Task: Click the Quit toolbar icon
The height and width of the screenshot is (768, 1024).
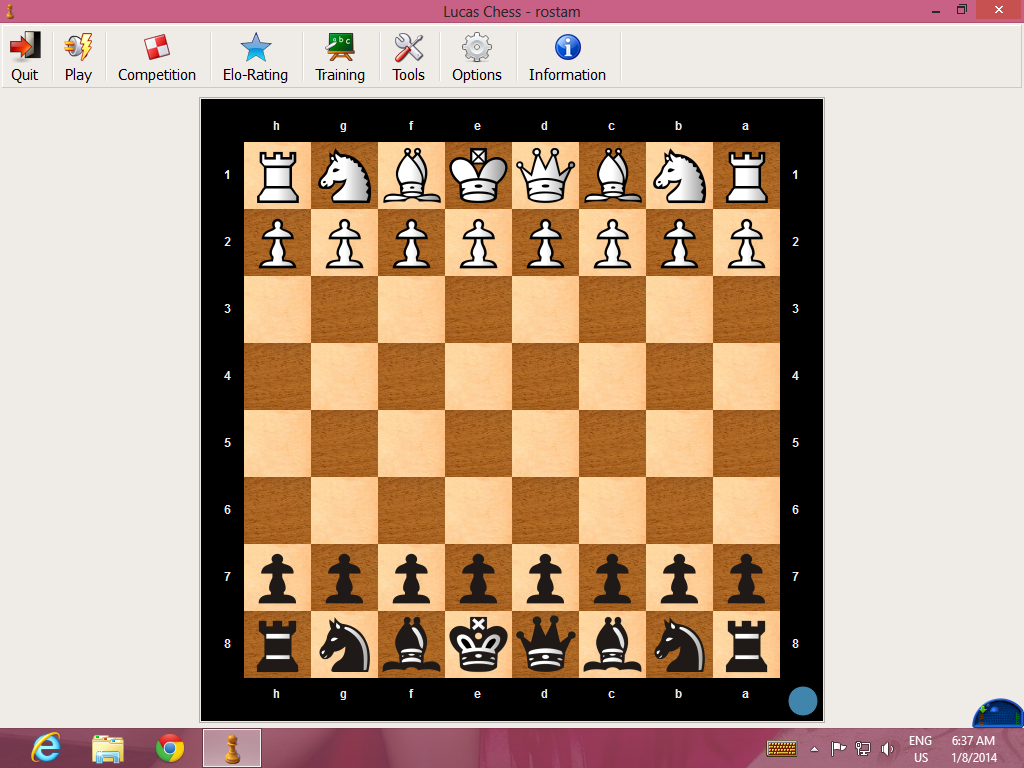Action: 25,47
